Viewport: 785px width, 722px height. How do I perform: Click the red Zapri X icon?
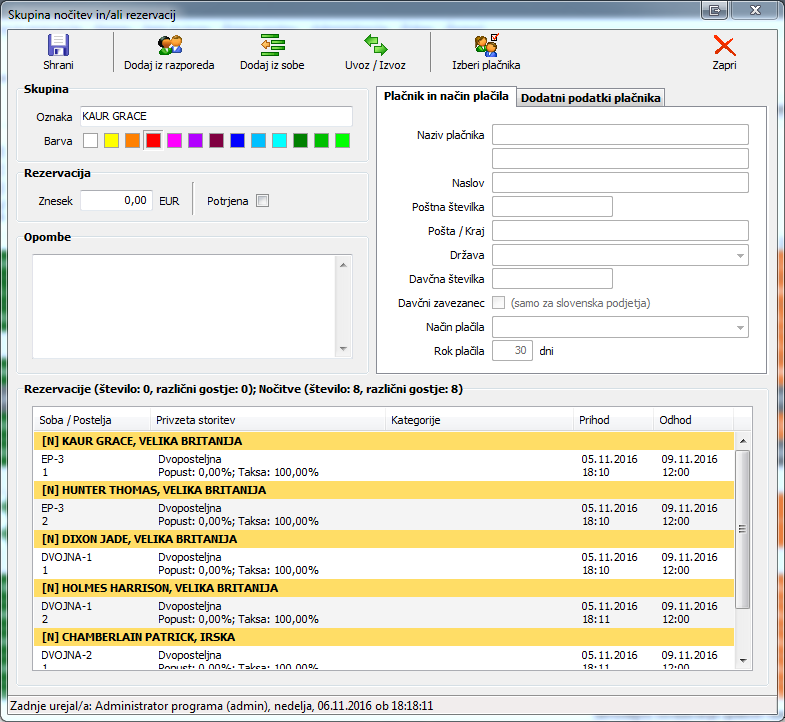click(724, 45)
